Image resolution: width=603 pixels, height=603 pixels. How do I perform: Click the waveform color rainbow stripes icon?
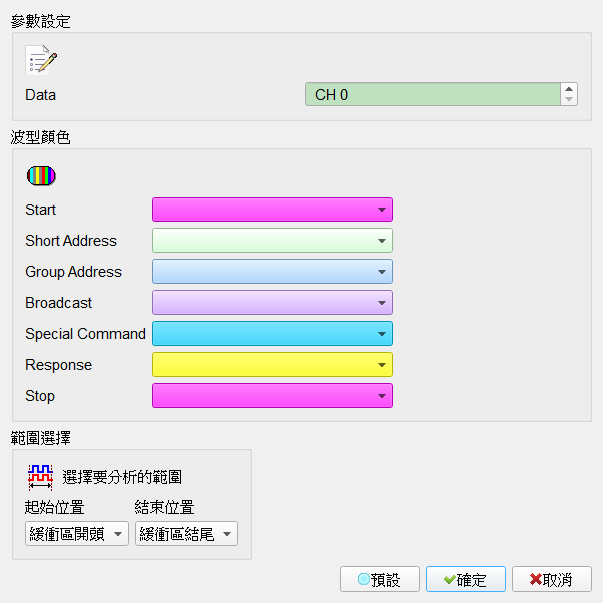(41, 176)
